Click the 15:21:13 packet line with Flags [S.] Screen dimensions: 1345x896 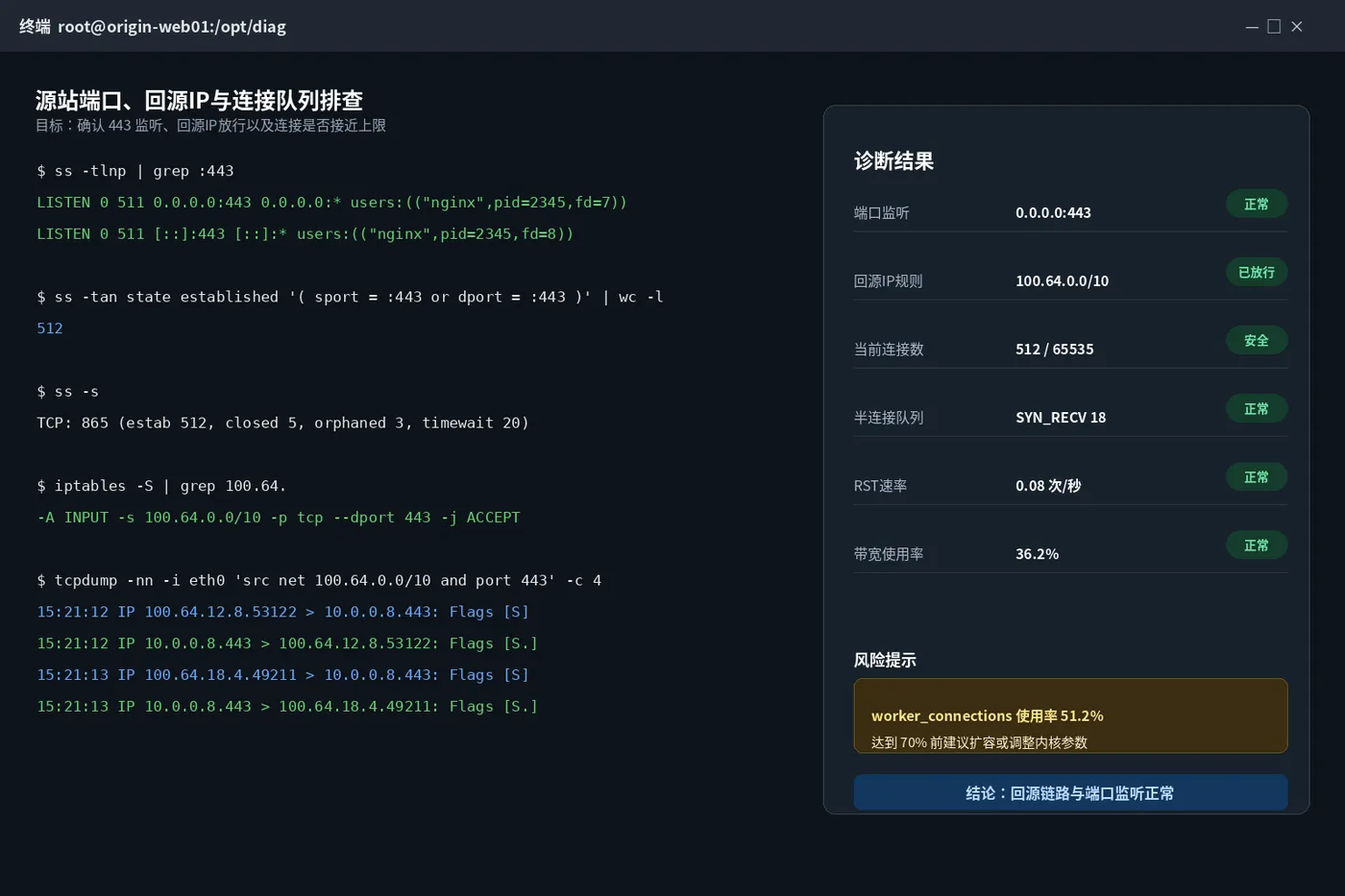click(287, 706)
